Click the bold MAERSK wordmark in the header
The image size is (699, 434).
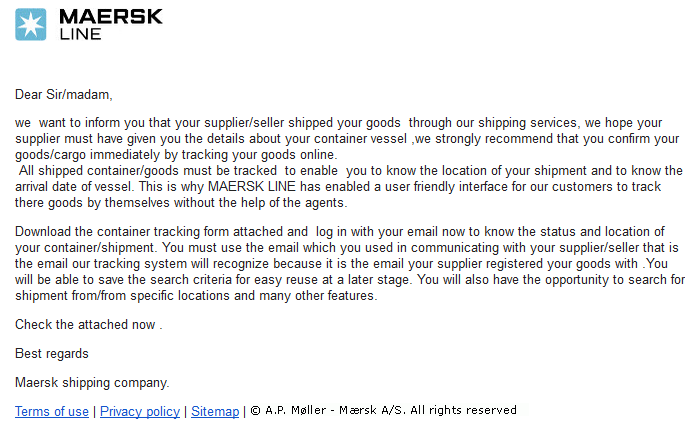pos(111,16)
